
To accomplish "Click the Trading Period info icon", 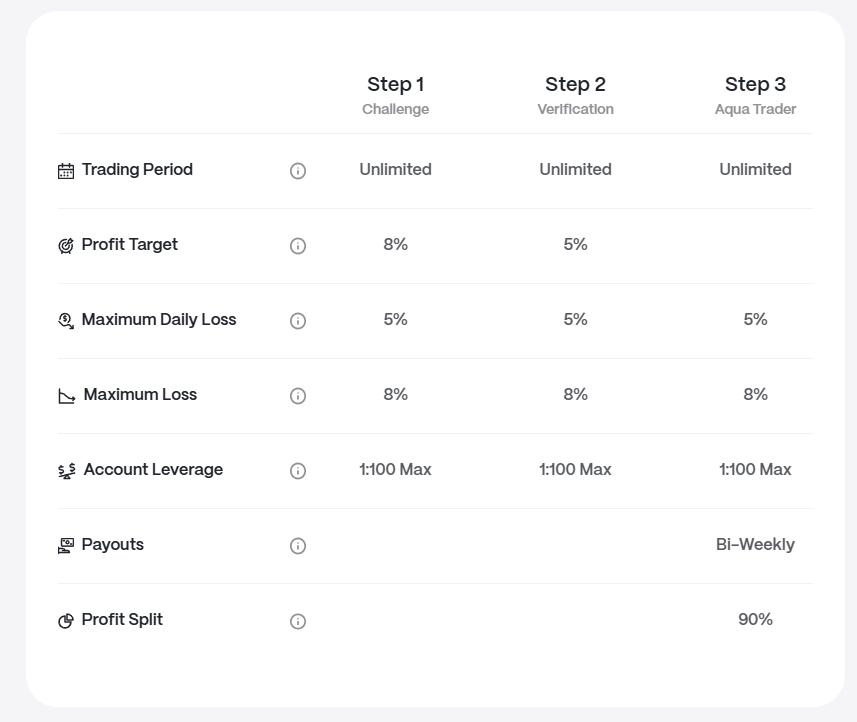I will pyautogui.click(x=298, y=171).
